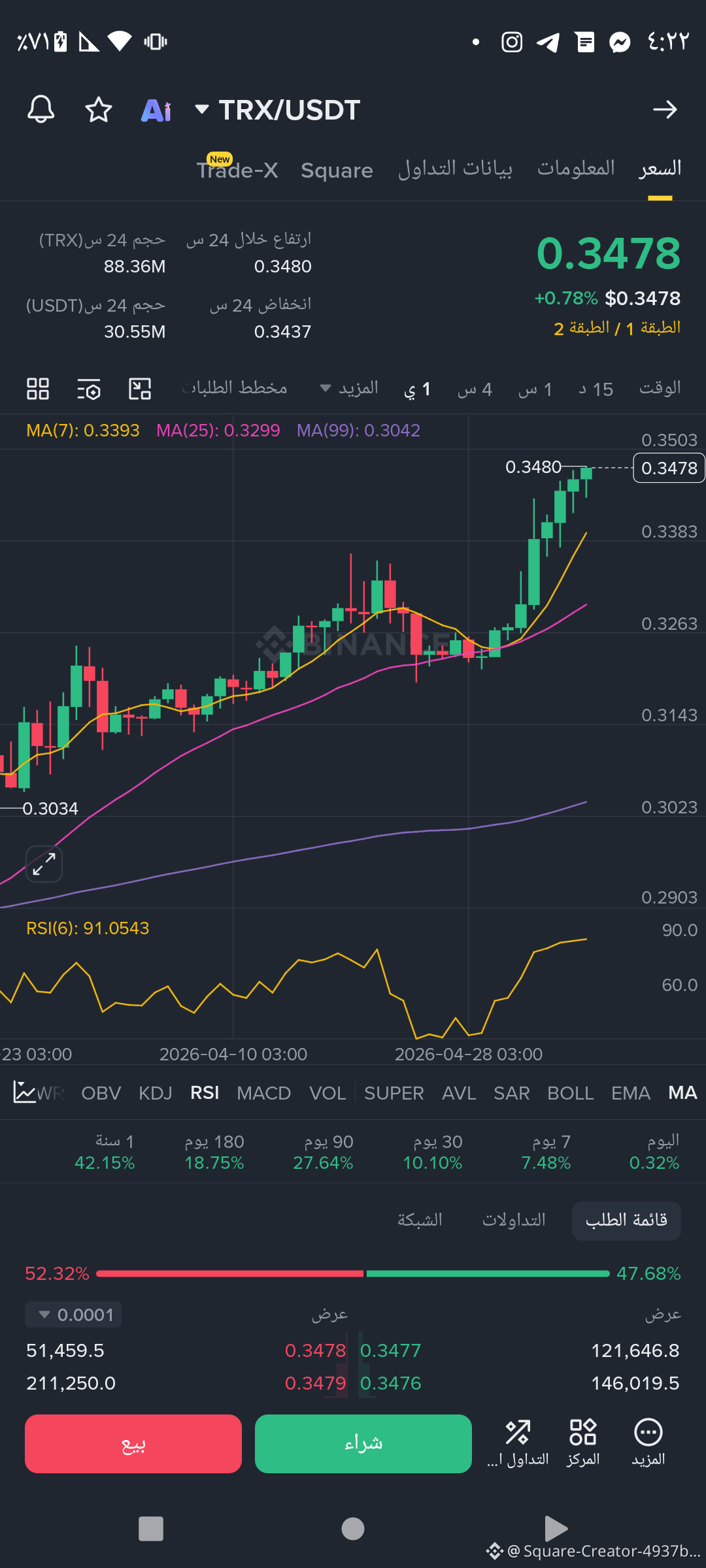Toggle the BOLL indicator
706x1568 pixels.
point(571,1093)
